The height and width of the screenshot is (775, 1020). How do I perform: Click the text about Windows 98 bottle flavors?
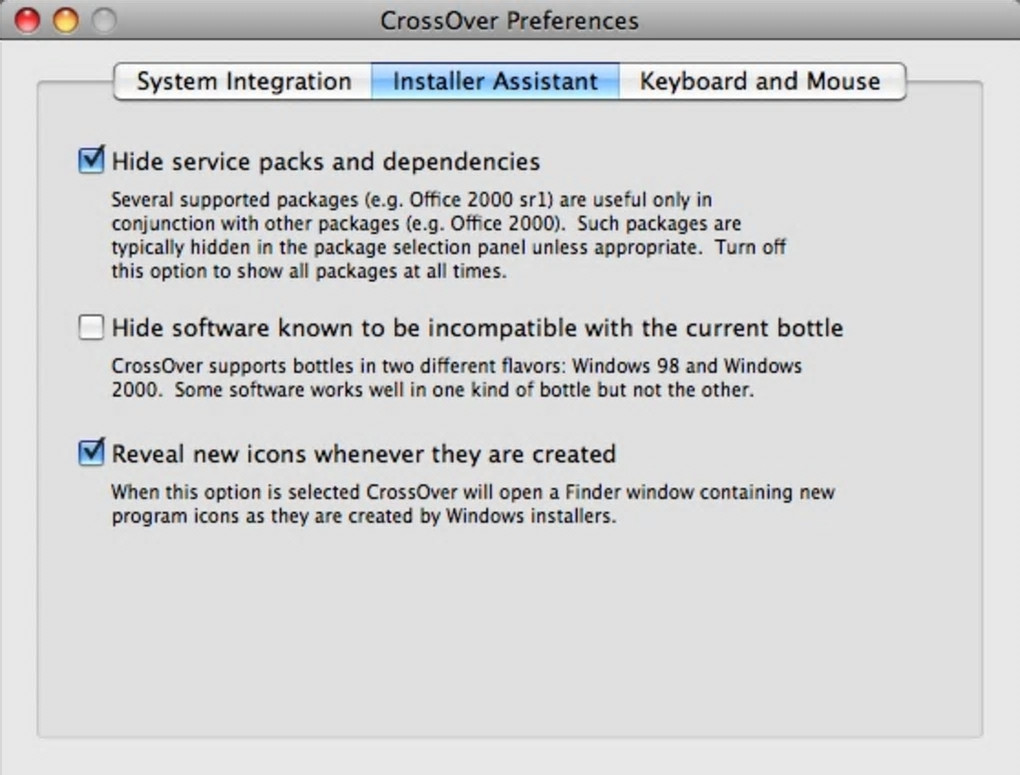[x=456, y=367]
